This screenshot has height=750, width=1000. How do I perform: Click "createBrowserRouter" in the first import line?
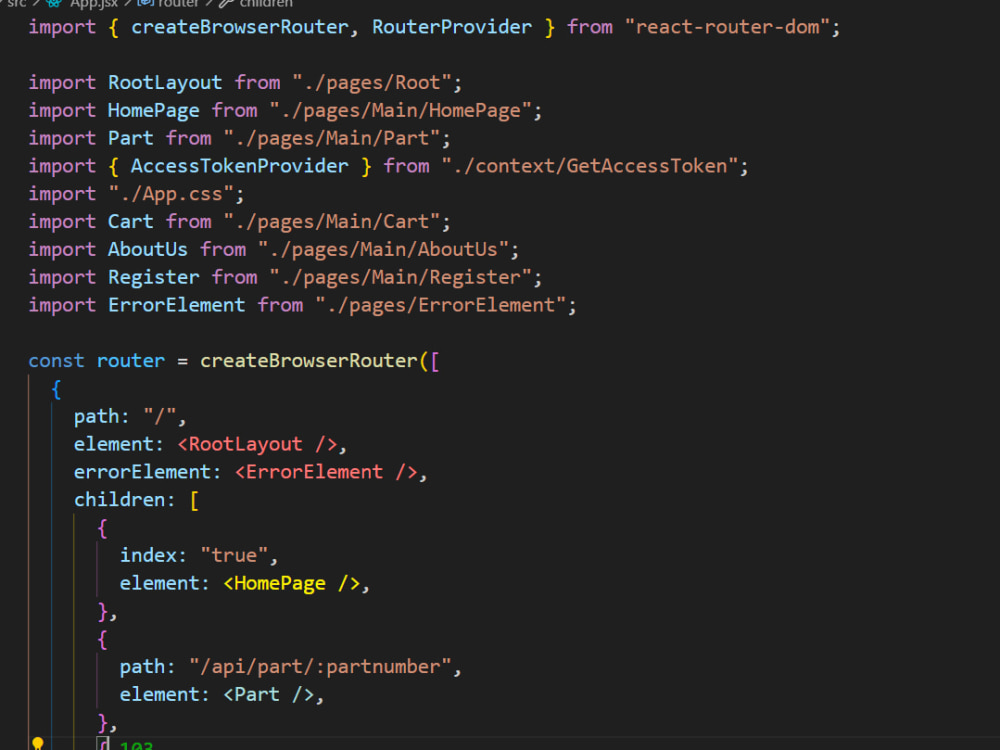[240, 27]
